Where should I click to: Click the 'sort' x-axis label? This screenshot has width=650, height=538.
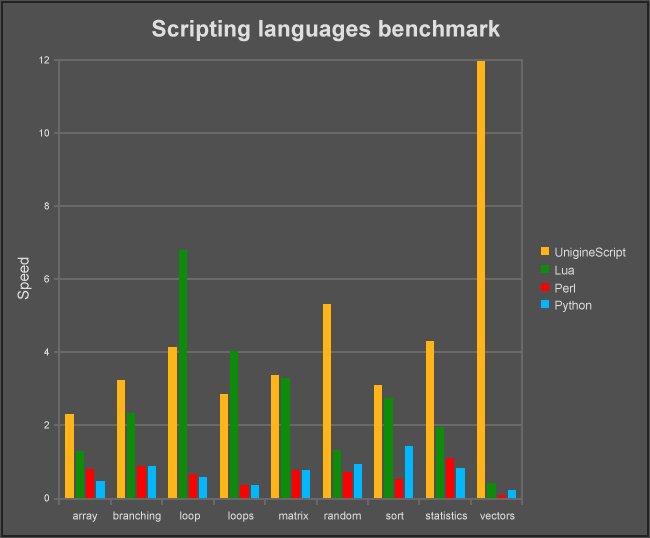(x=394, y=516)
